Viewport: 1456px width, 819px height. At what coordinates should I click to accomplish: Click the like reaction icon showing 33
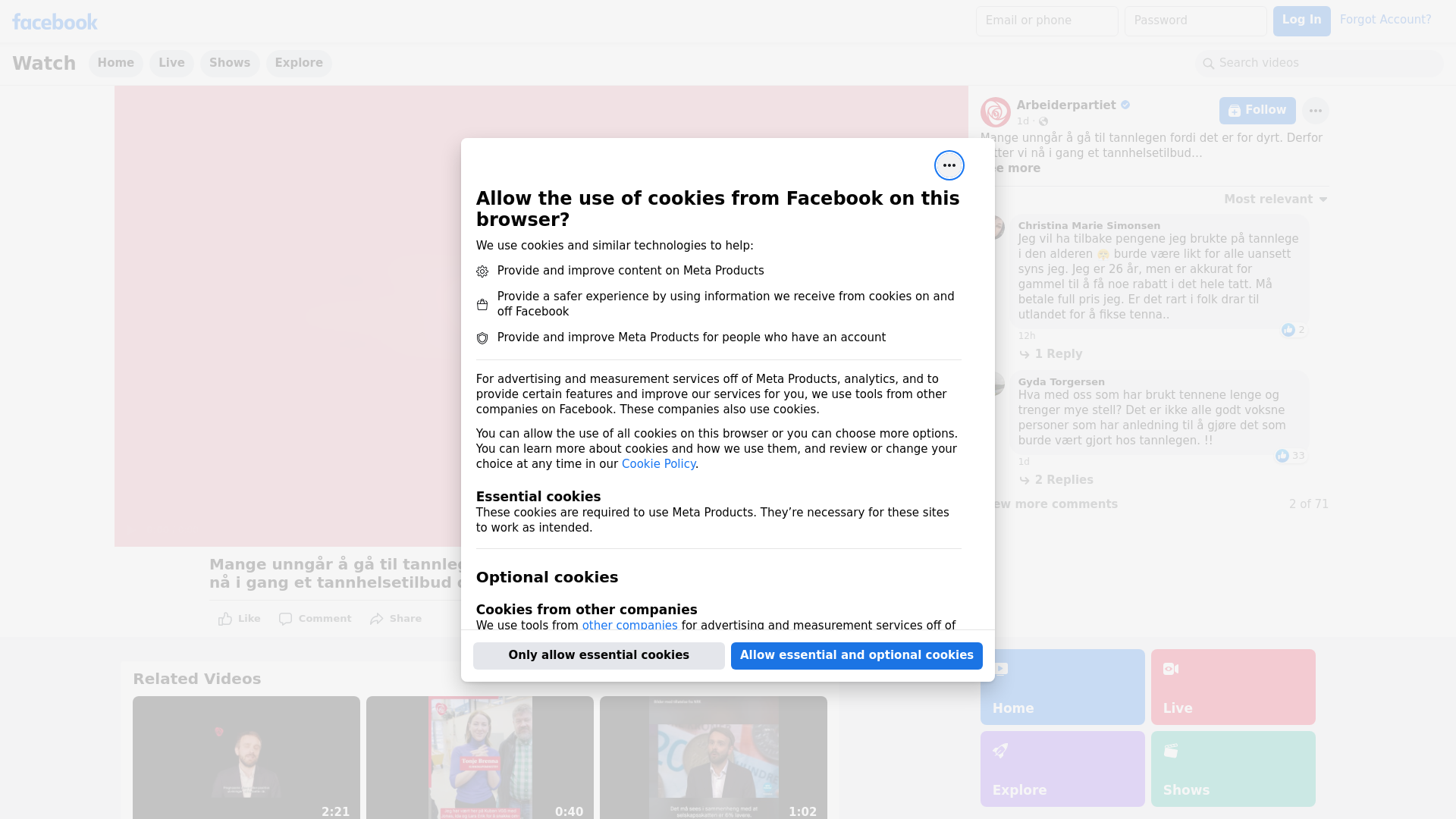pos(1282,456)
